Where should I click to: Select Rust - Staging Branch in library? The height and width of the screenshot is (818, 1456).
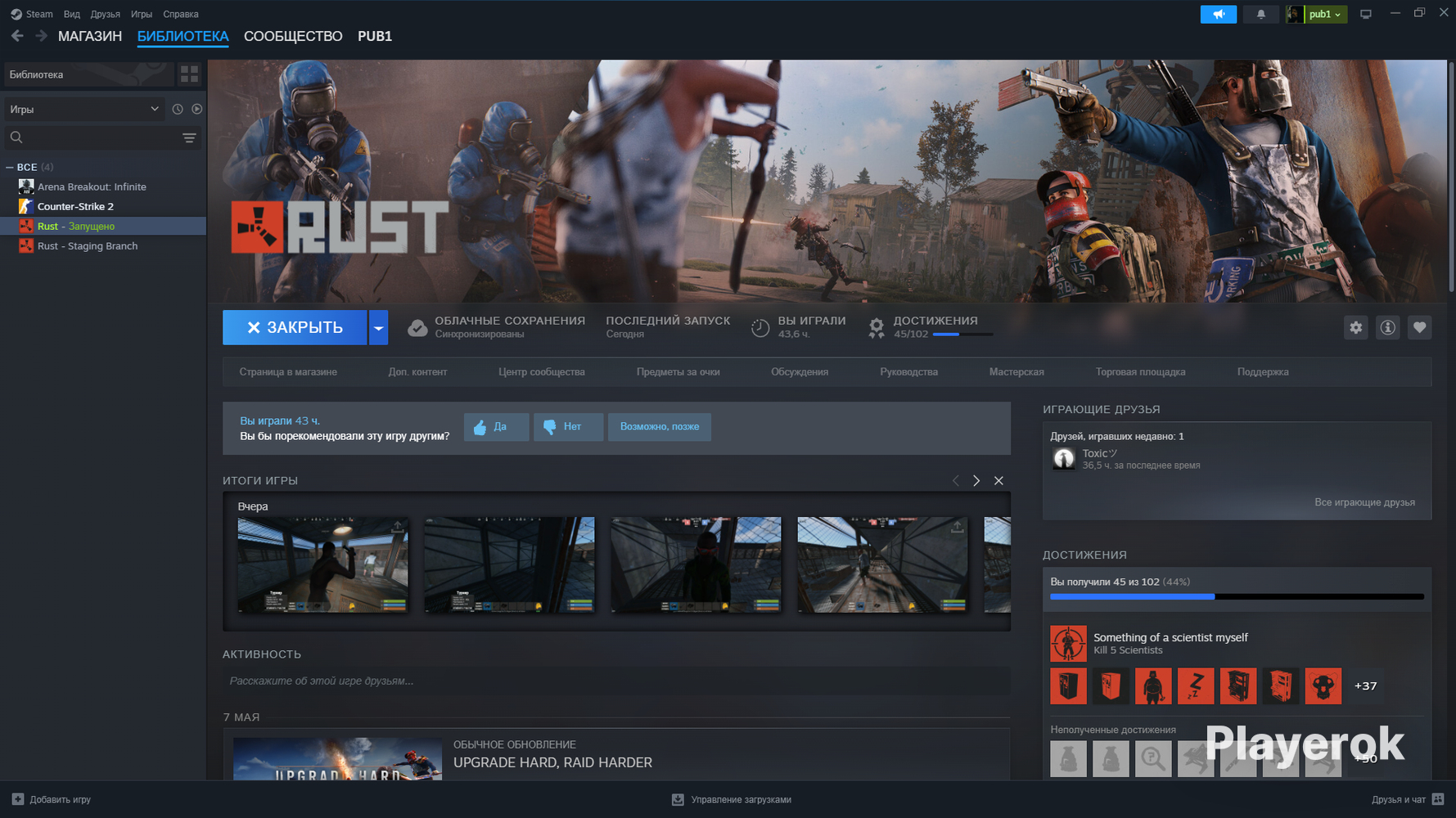[103, 246]
